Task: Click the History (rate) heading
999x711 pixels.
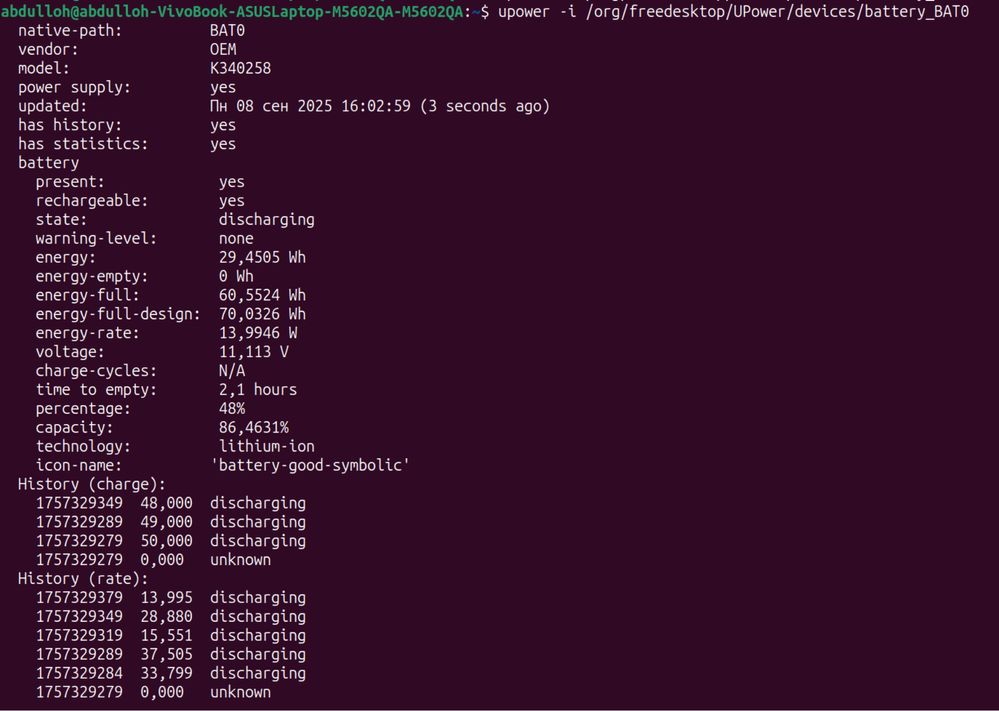Action: 83,578
